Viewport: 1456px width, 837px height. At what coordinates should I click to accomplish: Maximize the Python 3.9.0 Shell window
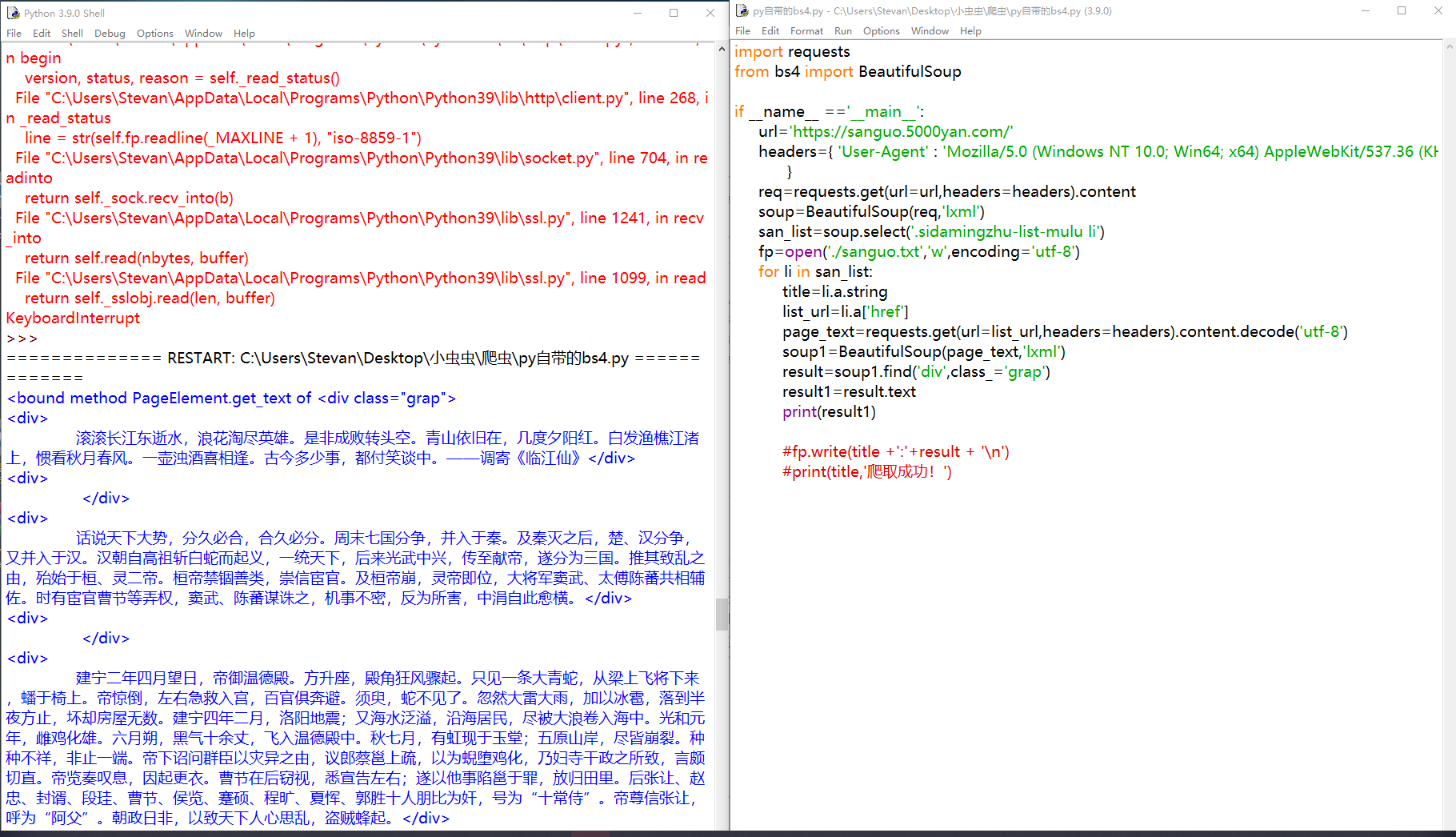point(674,13)
